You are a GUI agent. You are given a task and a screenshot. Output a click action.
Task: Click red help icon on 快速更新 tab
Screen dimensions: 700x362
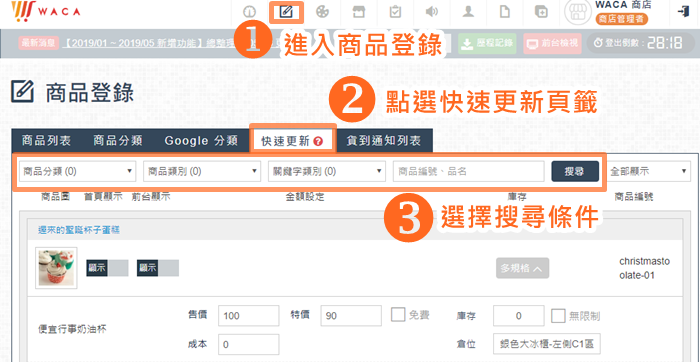pos(318,141)
